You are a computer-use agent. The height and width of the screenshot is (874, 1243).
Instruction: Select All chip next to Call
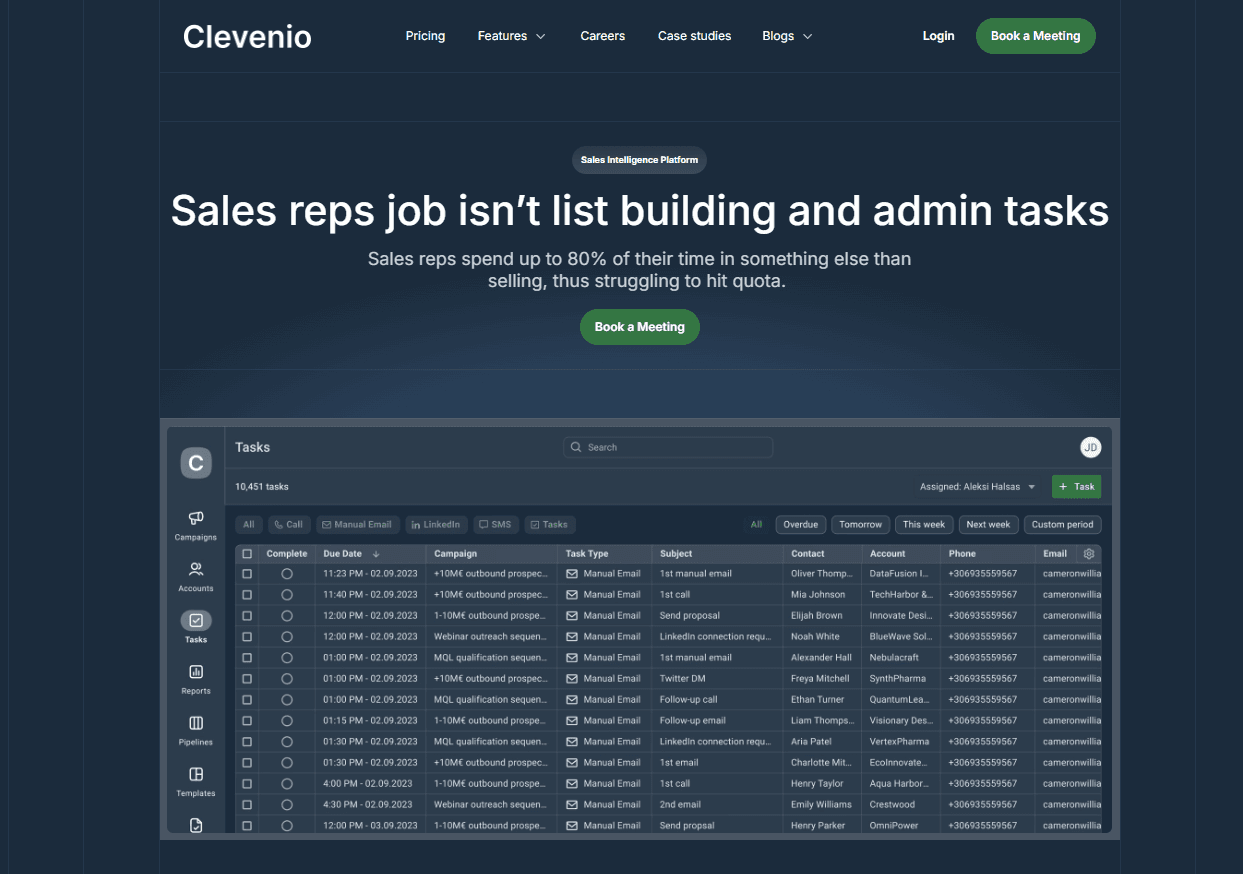tap(249, 524)
